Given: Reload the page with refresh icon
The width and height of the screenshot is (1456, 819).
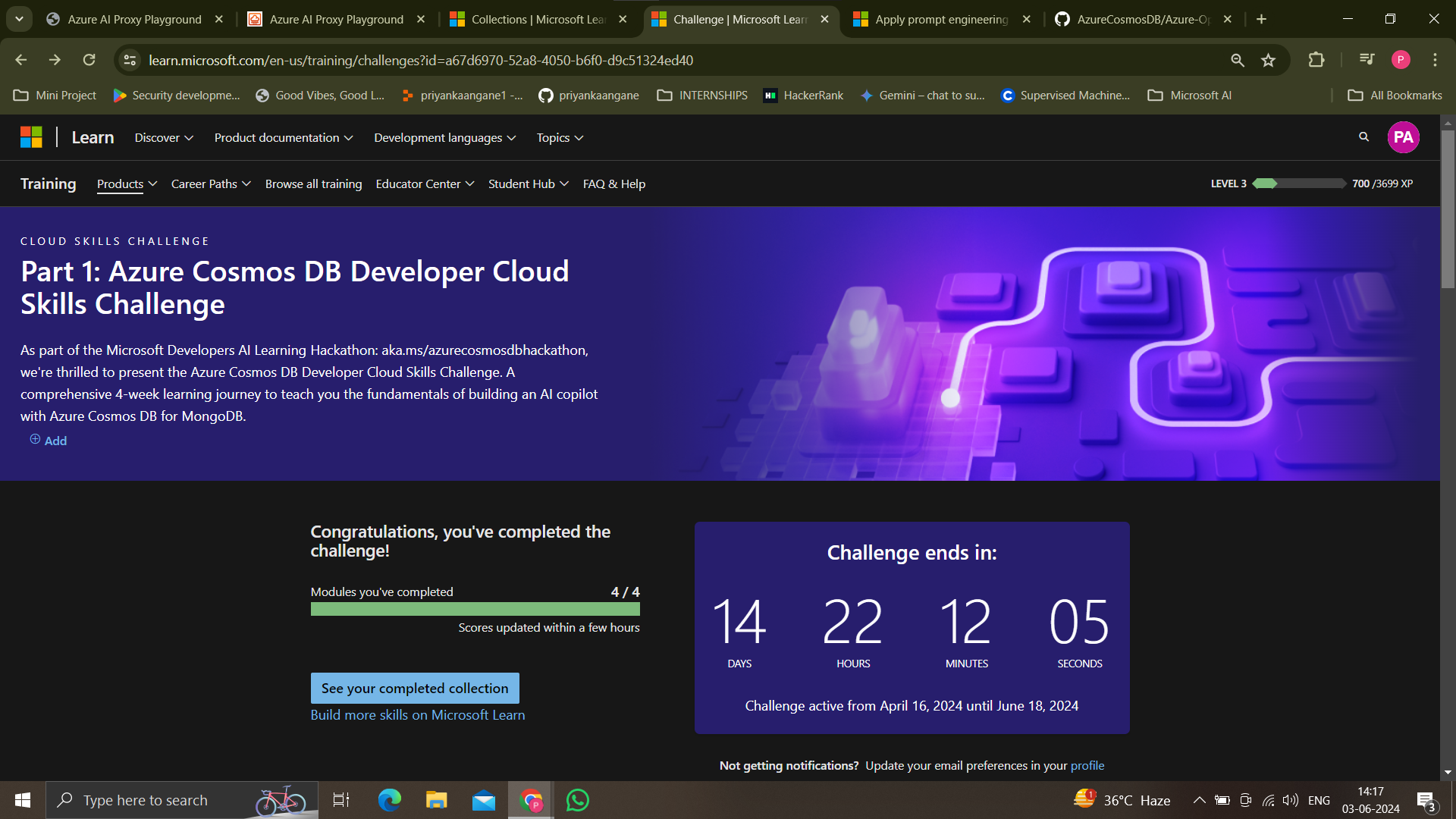Looking at the screenshot, I should coord(89,60).
